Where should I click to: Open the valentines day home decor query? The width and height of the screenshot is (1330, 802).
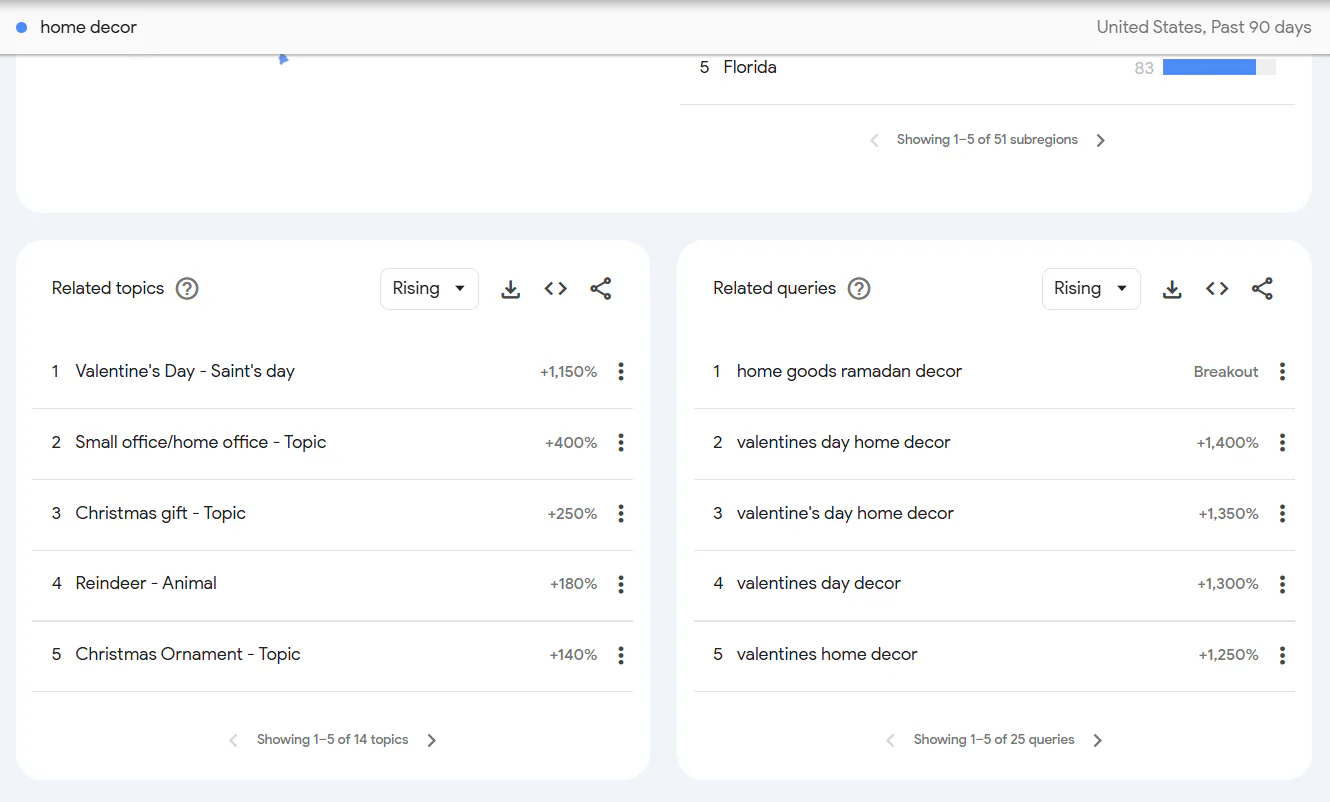[x=843, y=442]
